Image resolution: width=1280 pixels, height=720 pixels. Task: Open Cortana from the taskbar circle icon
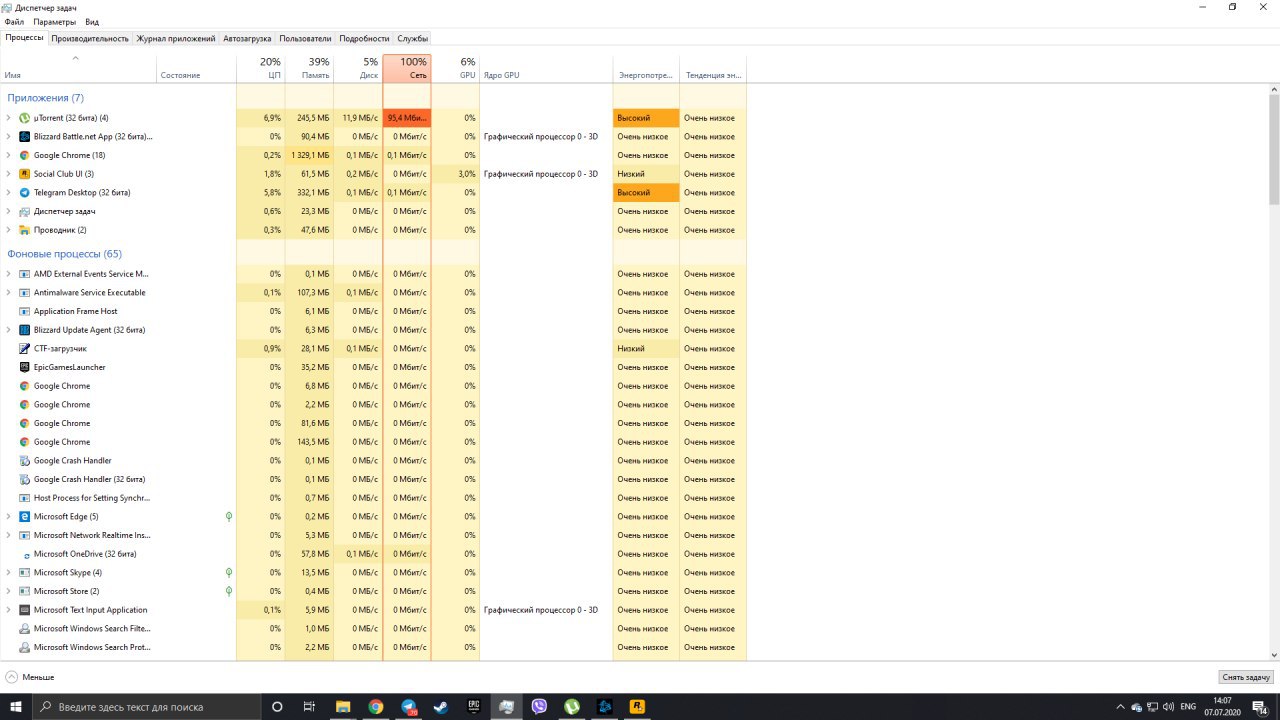tap(277, 706)
